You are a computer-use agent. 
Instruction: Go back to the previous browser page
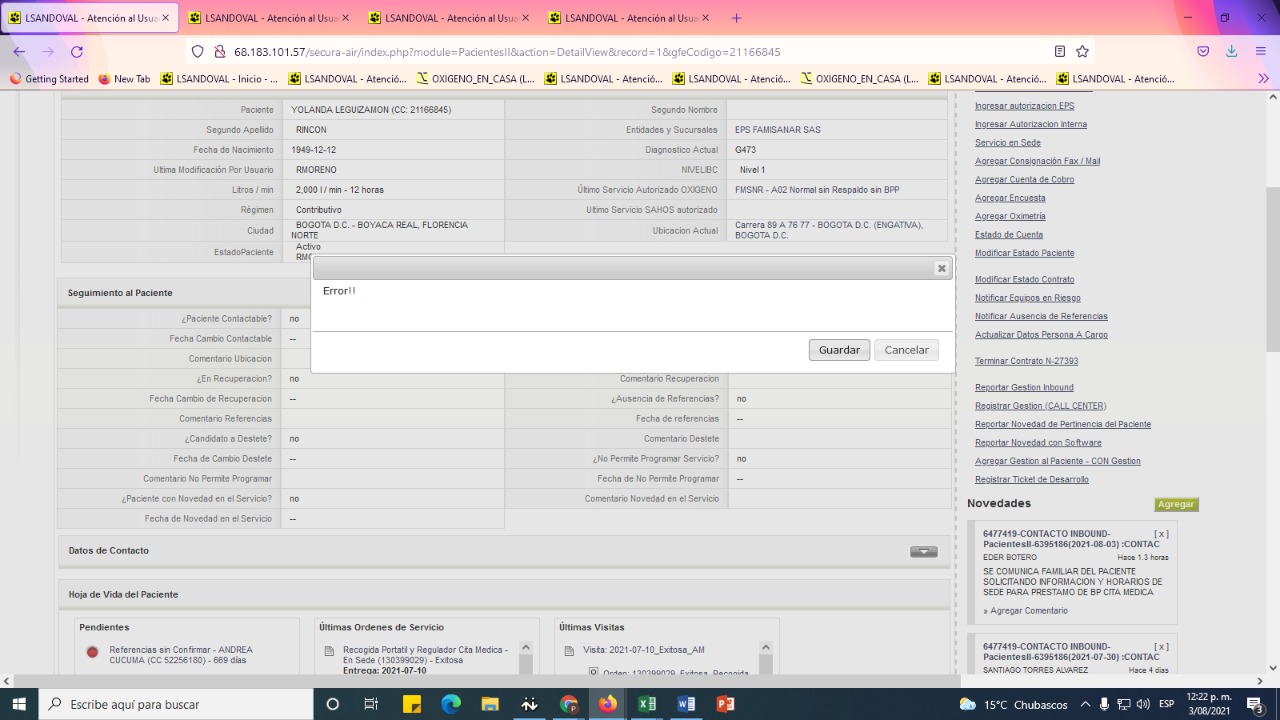[19, 51]
